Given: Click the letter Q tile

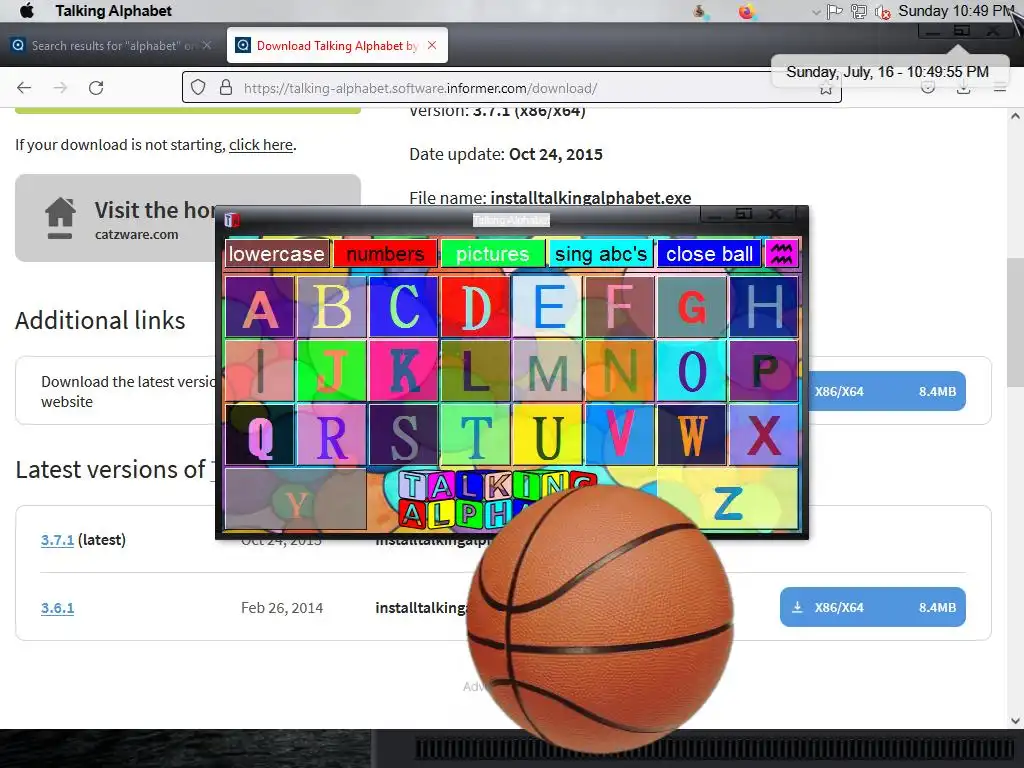Looking at the screenshot, I should [x=260, y=434].
